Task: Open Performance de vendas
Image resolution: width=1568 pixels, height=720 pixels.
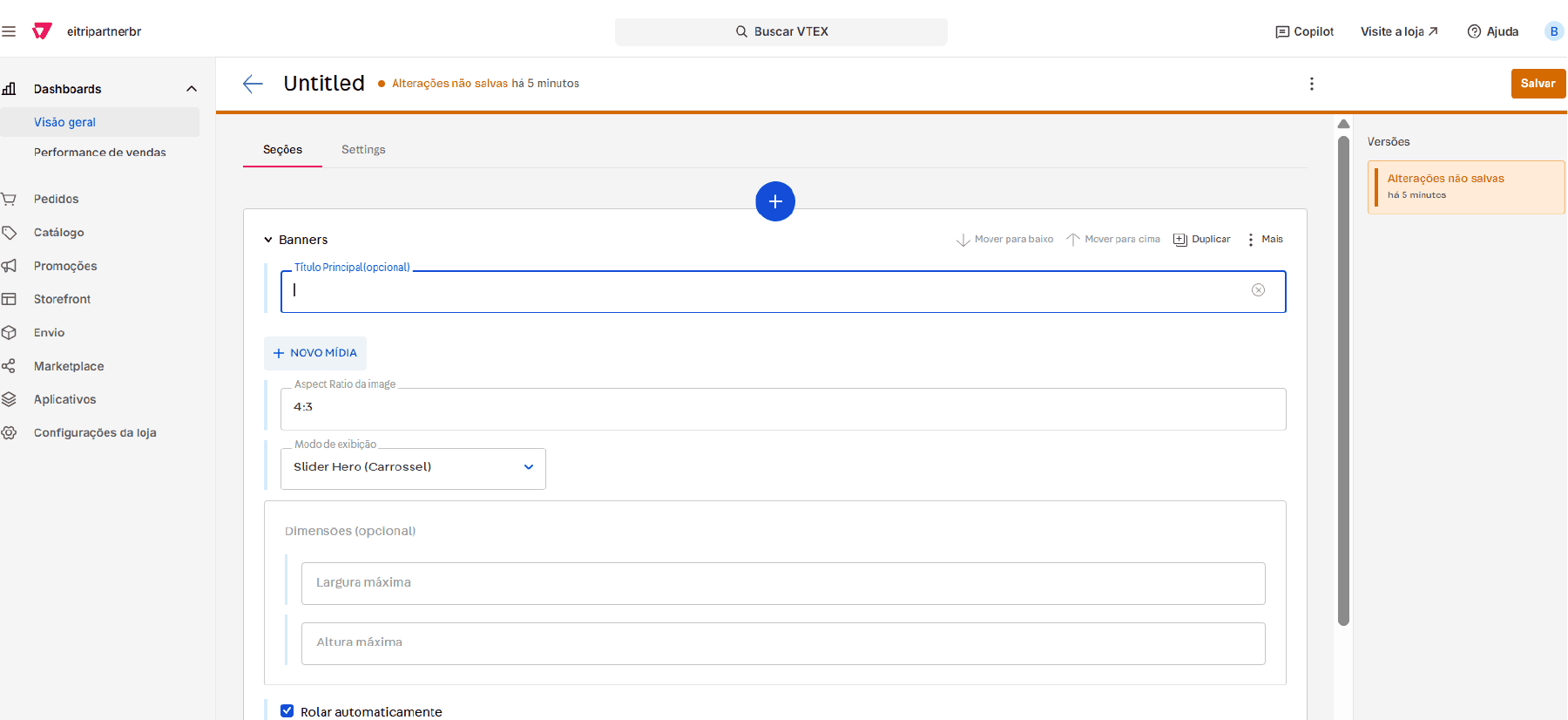Action: pyautogui.click(x=99, y=153)
